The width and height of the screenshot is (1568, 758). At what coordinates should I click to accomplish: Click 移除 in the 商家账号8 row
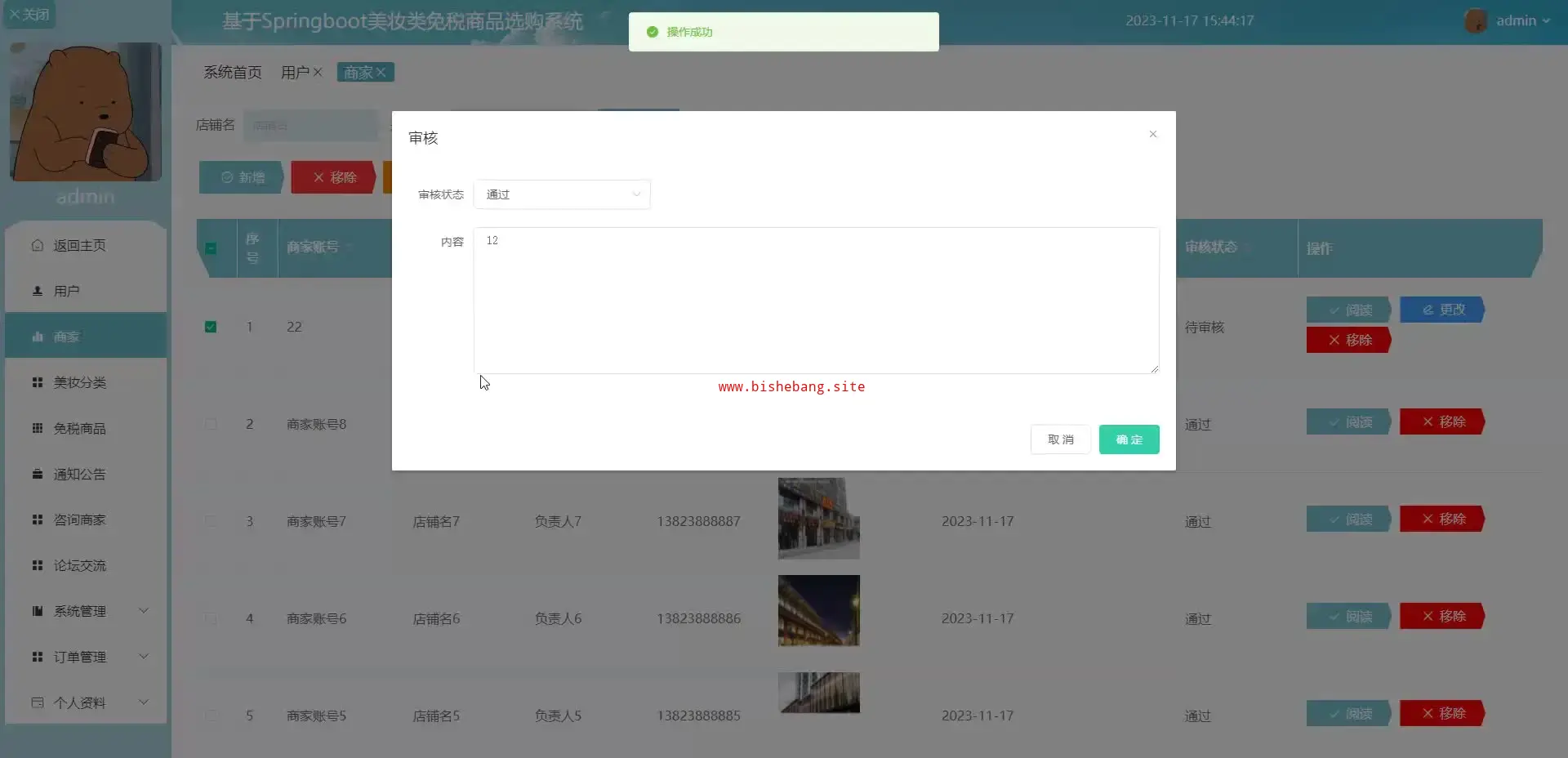point(1442,421)
